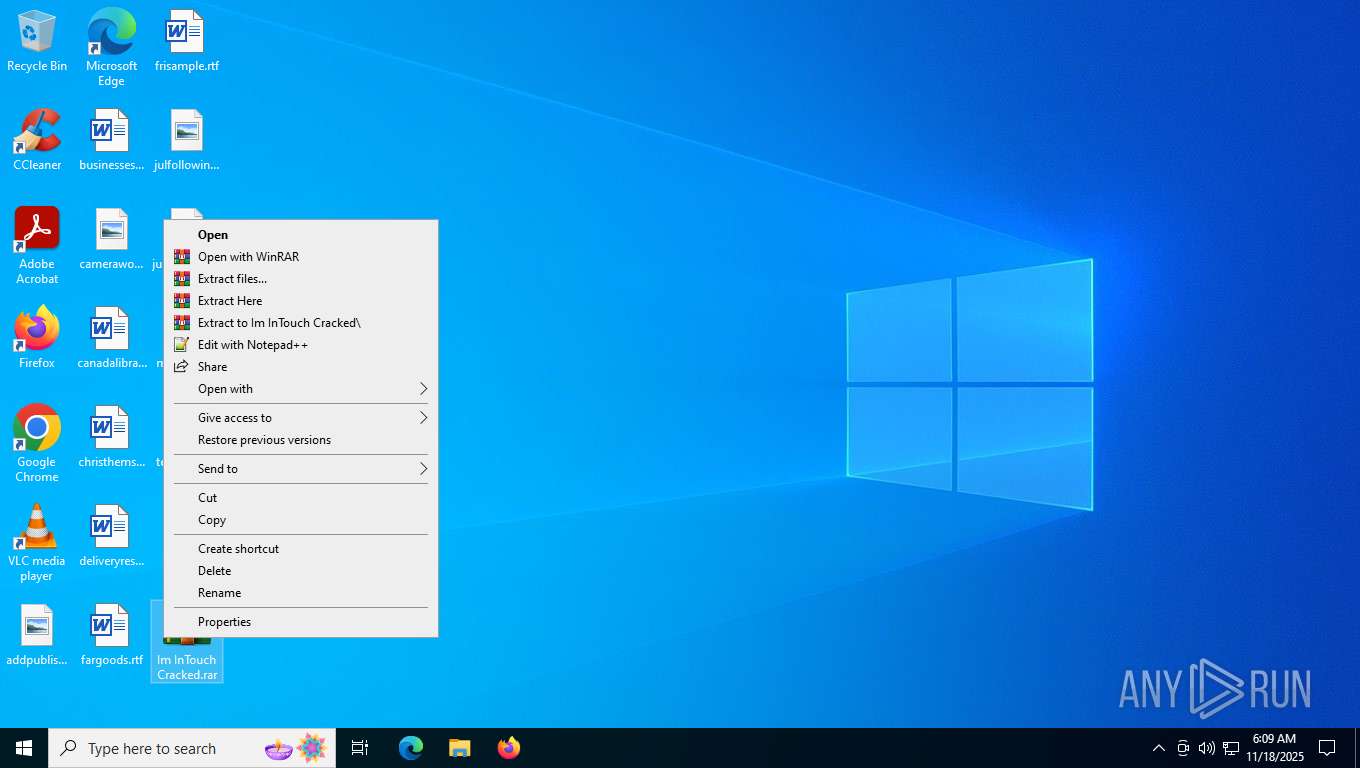The width and height of the screenshot is (1360, 768).
Task: Open the Recycle Bin desktop icon
Action: click(37, 42)
